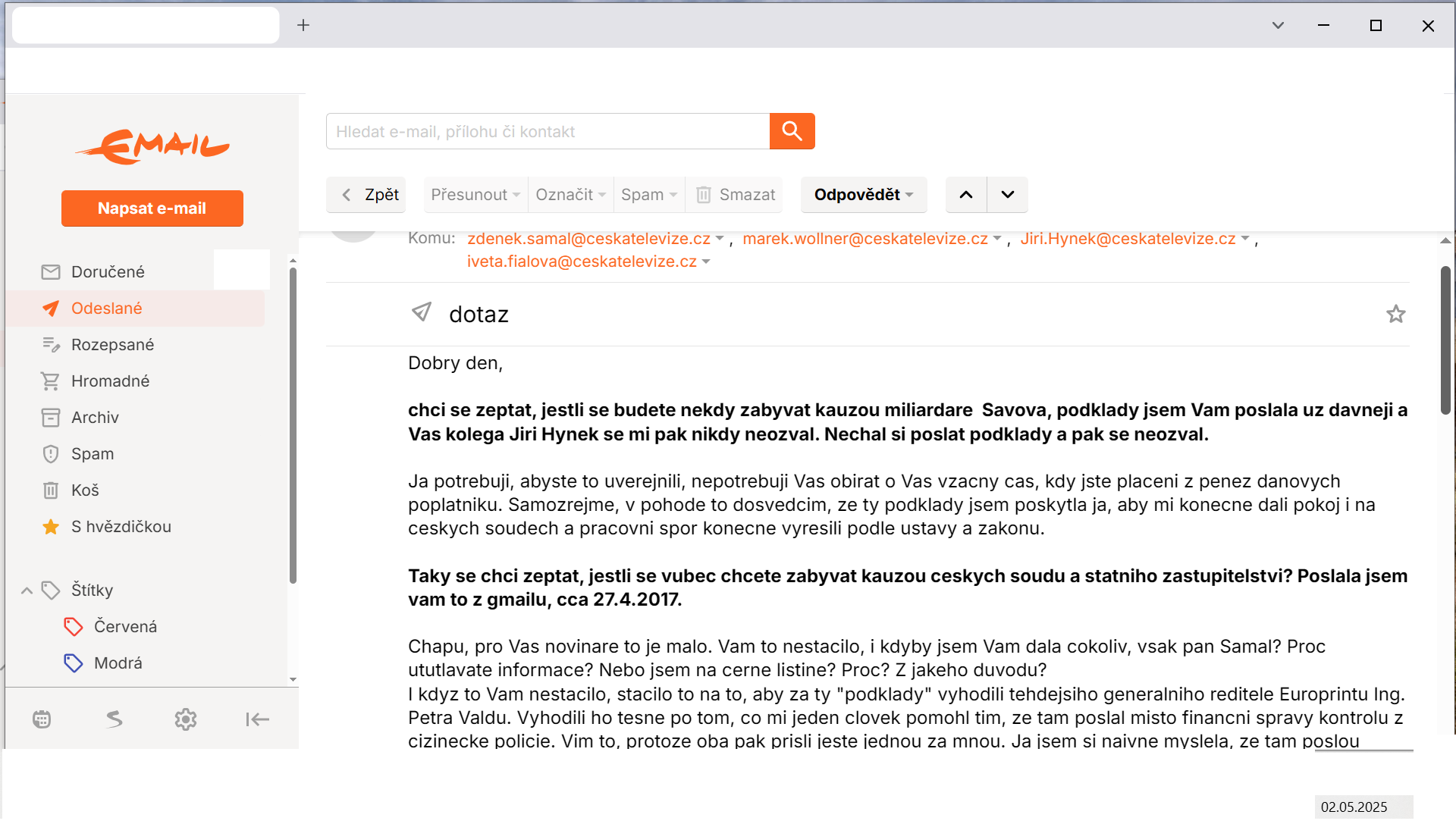Viewport: 1456px width, 824px height.
Task: Expand the dropdown arrow after marek.wollner address
Action: pyautogui.click(x=997, y=238)
